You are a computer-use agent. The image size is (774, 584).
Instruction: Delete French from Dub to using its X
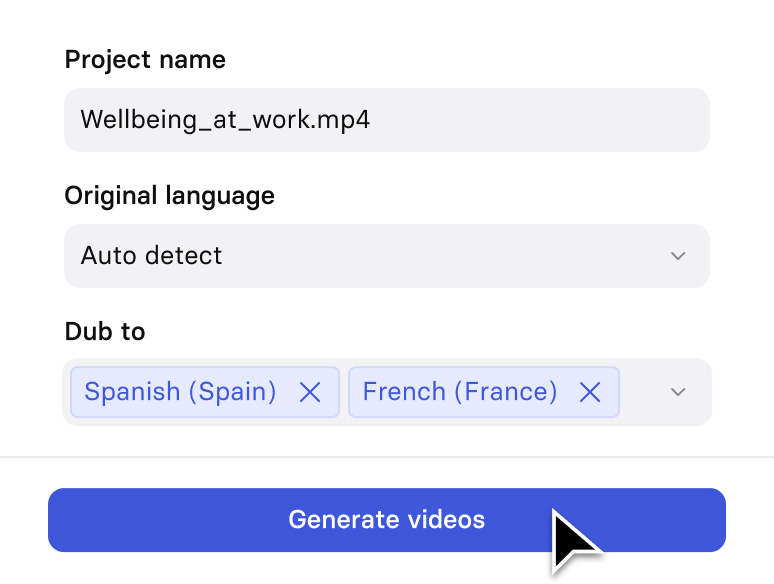pyautogui.click(x=590, y=392)
